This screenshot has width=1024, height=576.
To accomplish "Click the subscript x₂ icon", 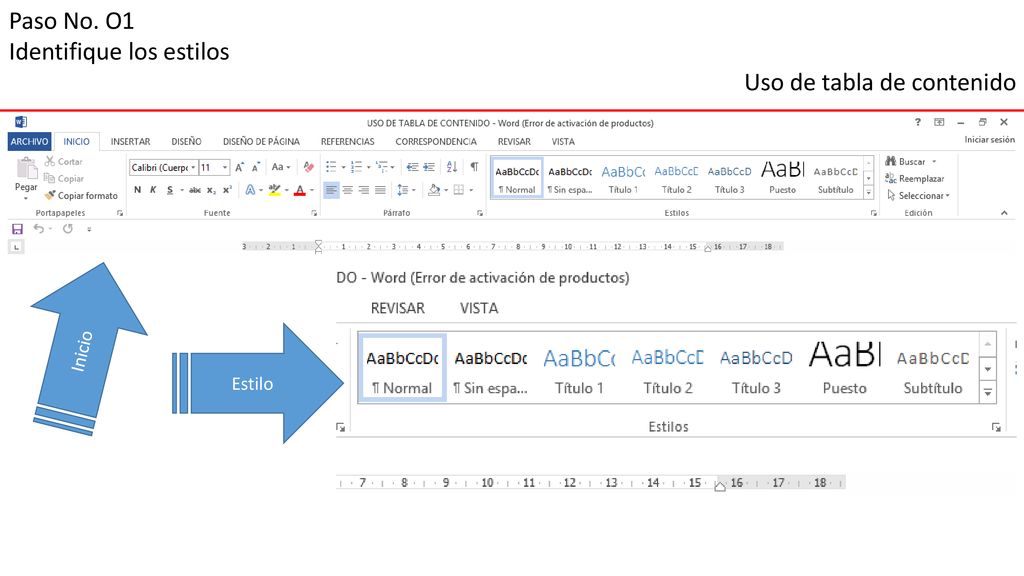I will click(211, 190).
